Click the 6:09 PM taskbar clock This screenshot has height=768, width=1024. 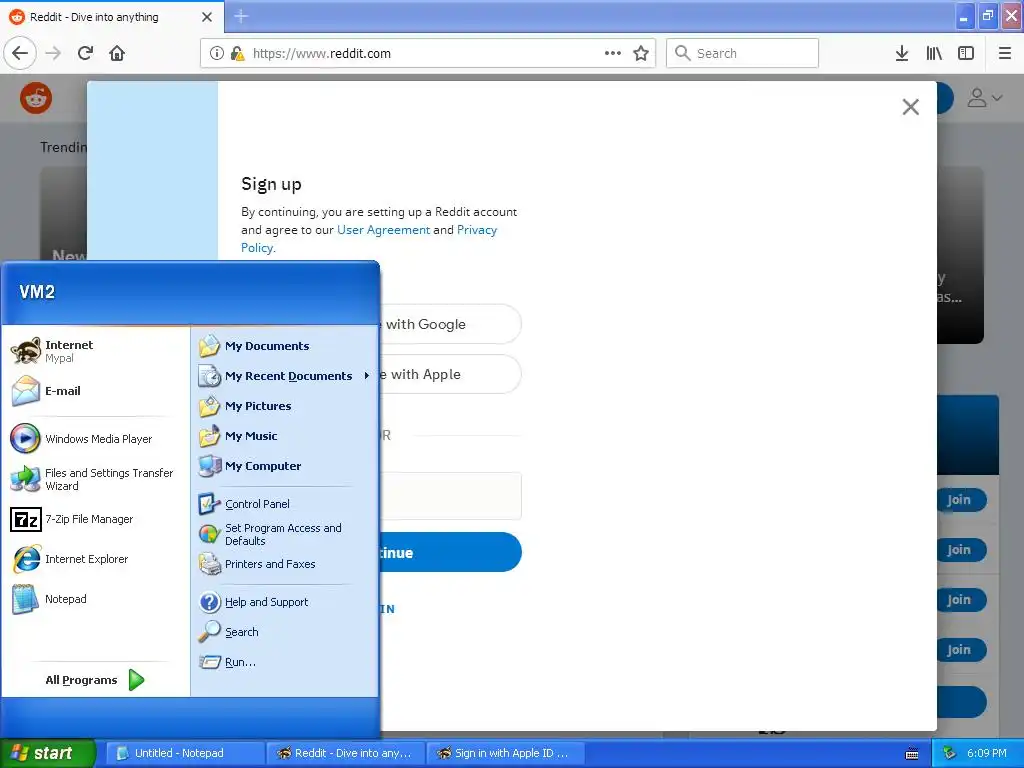click(987, 753)
